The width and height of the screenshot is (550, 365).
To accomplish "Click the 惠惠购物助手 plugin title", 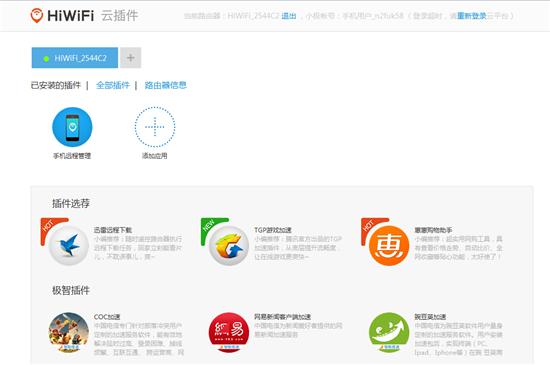I will tap(433, 230).
